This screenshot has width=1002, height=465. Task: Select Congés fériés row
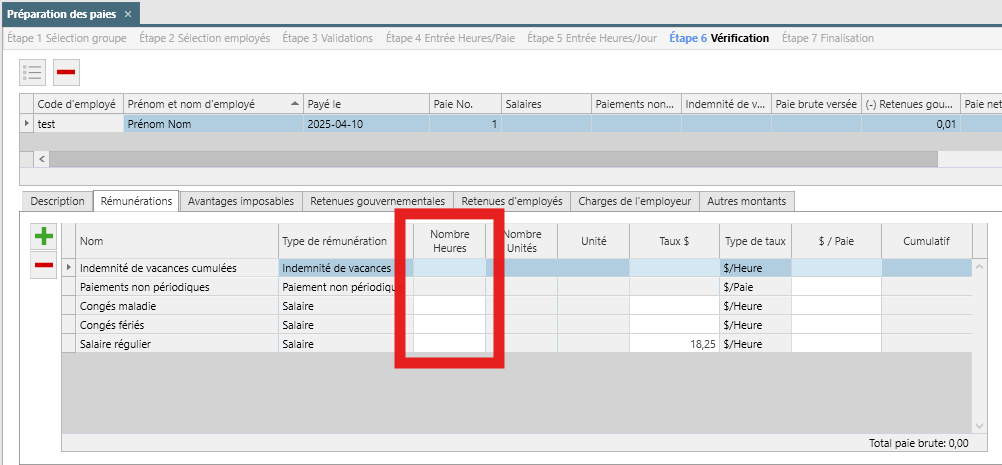[x=517, y=324]
